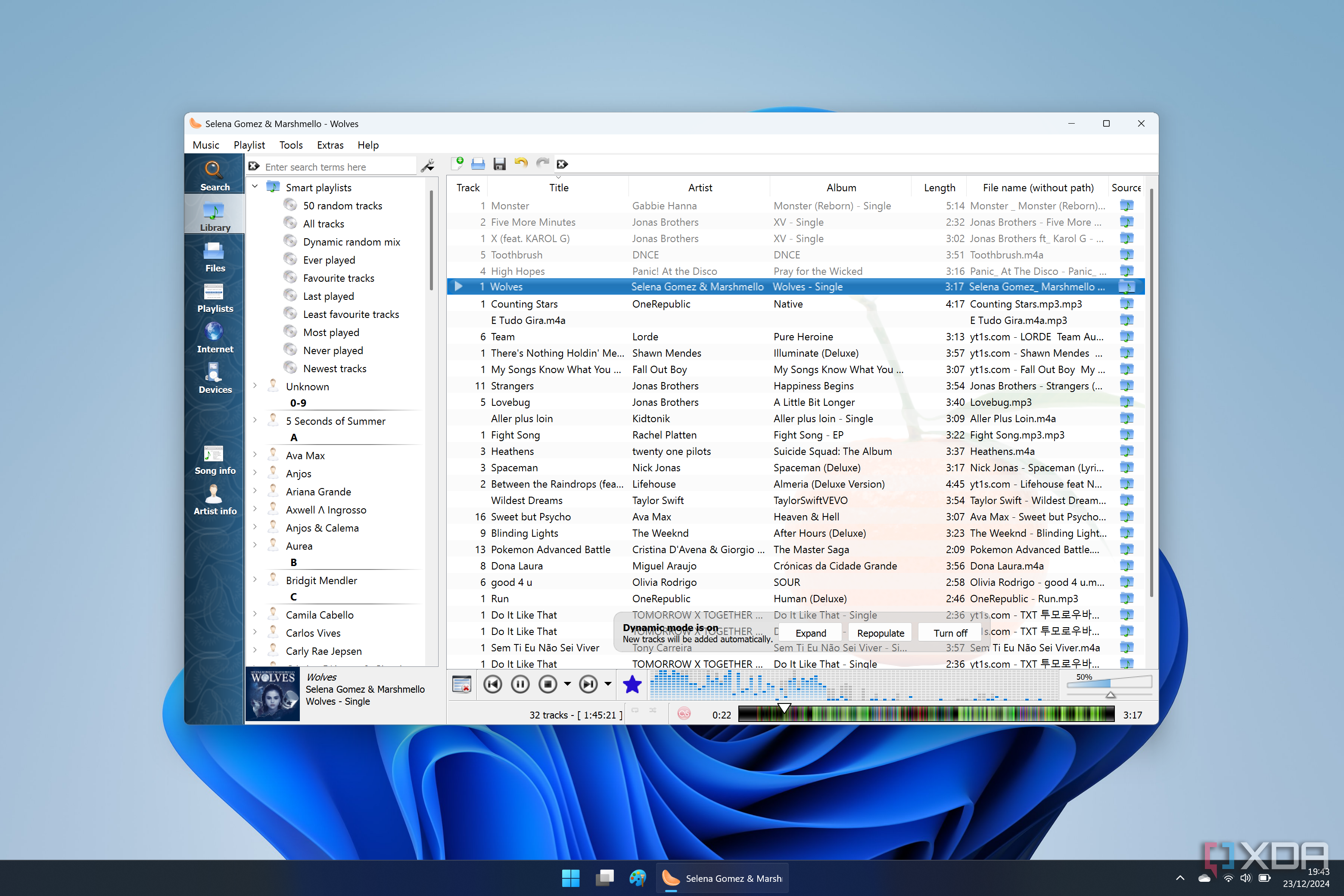Open the Tools menu

tap(291, 145)
